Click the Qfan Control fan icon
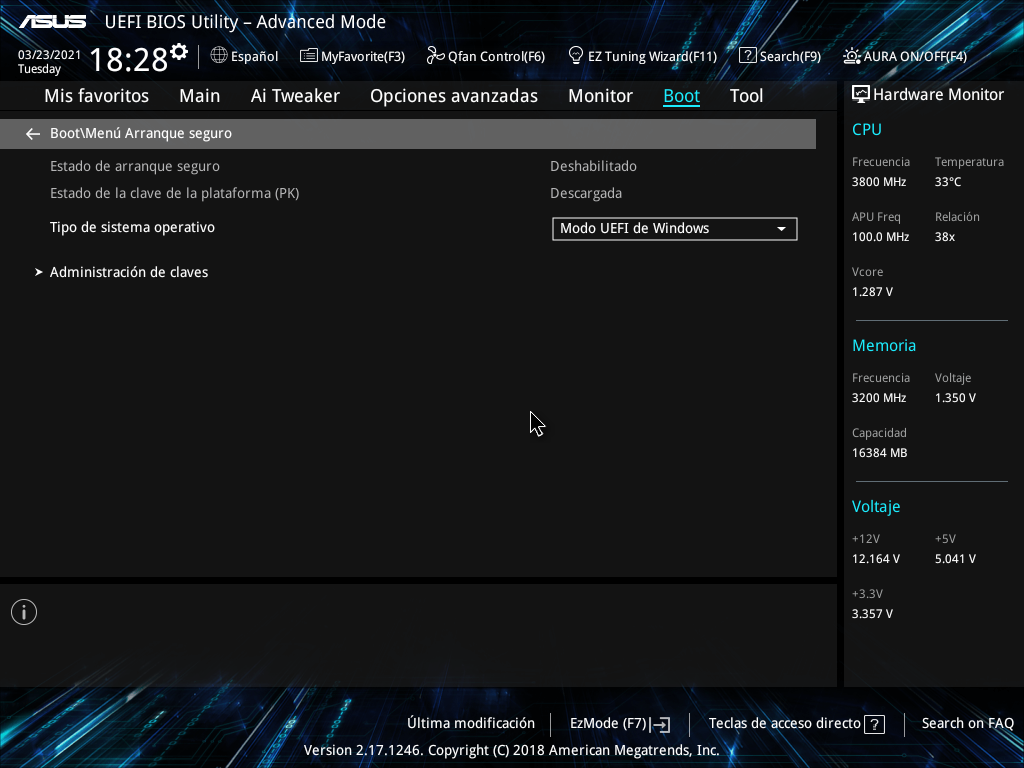This screenshot has width=1024, height=768. pyautogui.click(x=435, y=56)
